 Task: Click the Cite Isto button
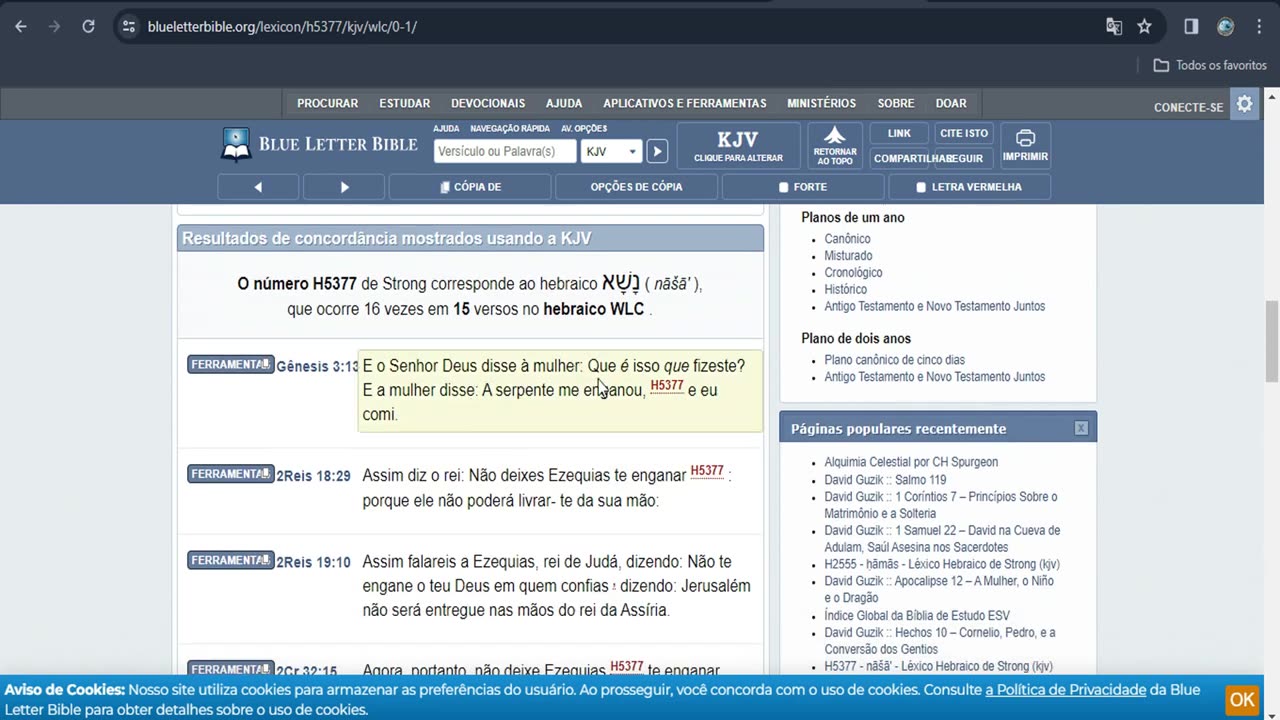964,133
